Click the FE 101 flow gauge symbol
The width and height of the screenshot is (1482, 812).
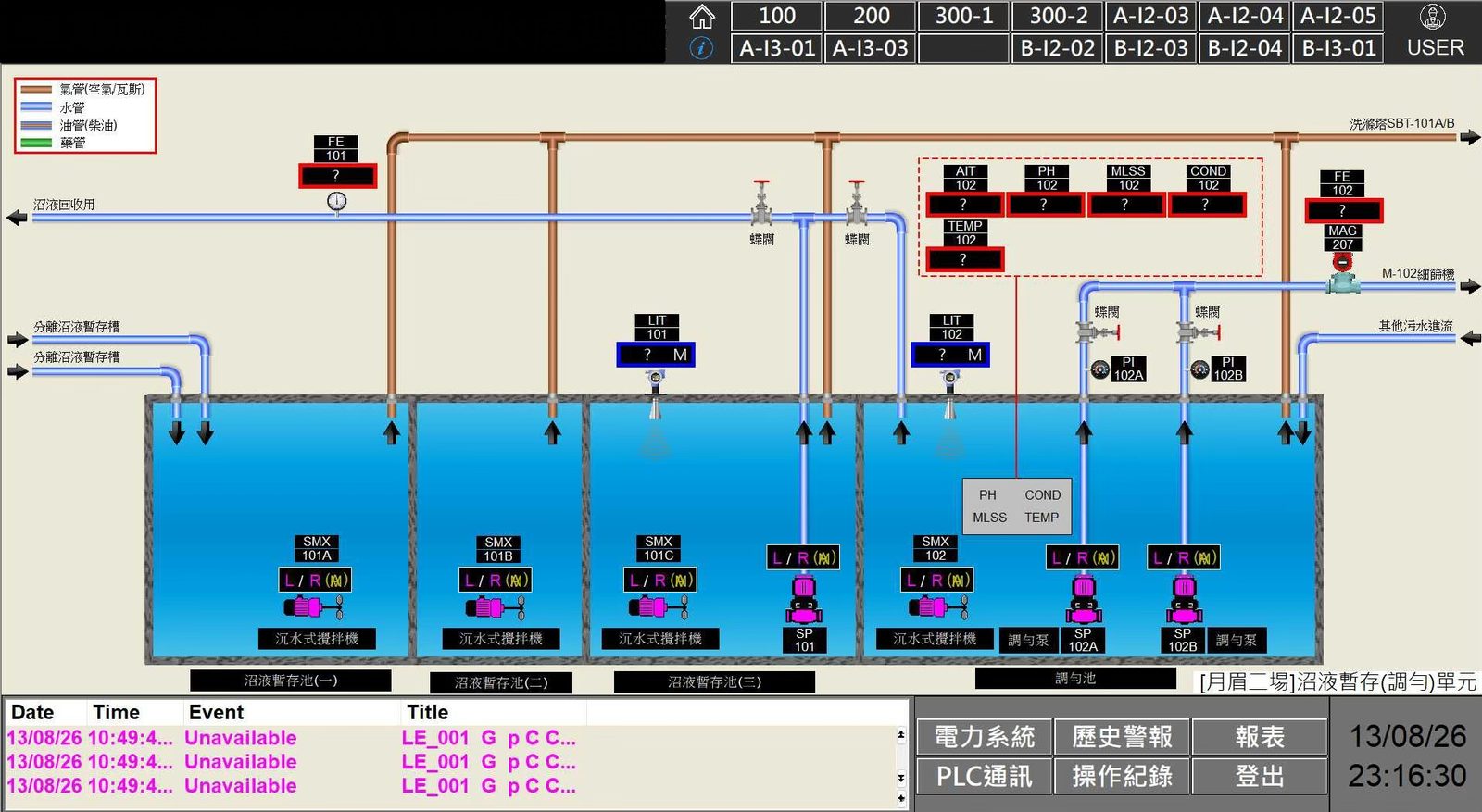pyautogui.click(x=336, y=201)
